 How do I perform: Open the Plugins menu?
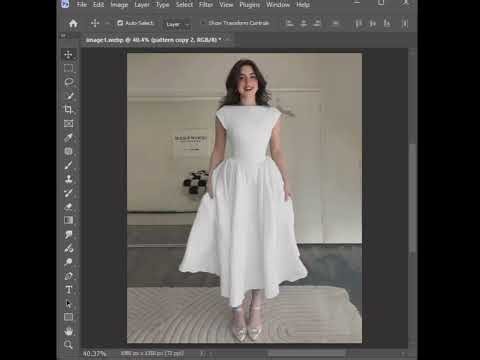coord(250,5)
